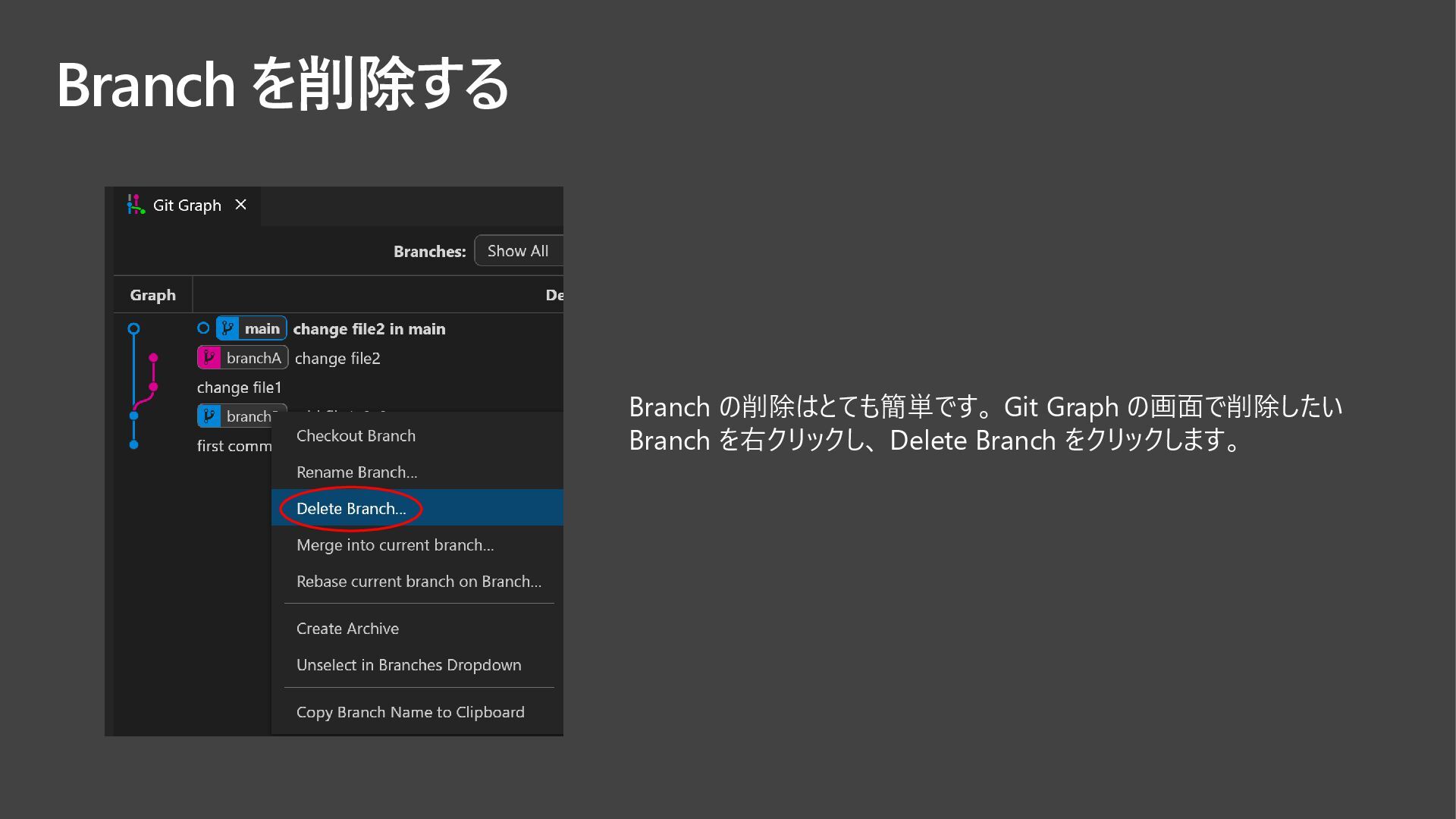Viewport: 1456px width, 819px height.
Task: Click Copy Branch Name to Clipboard
Action: 410,712
